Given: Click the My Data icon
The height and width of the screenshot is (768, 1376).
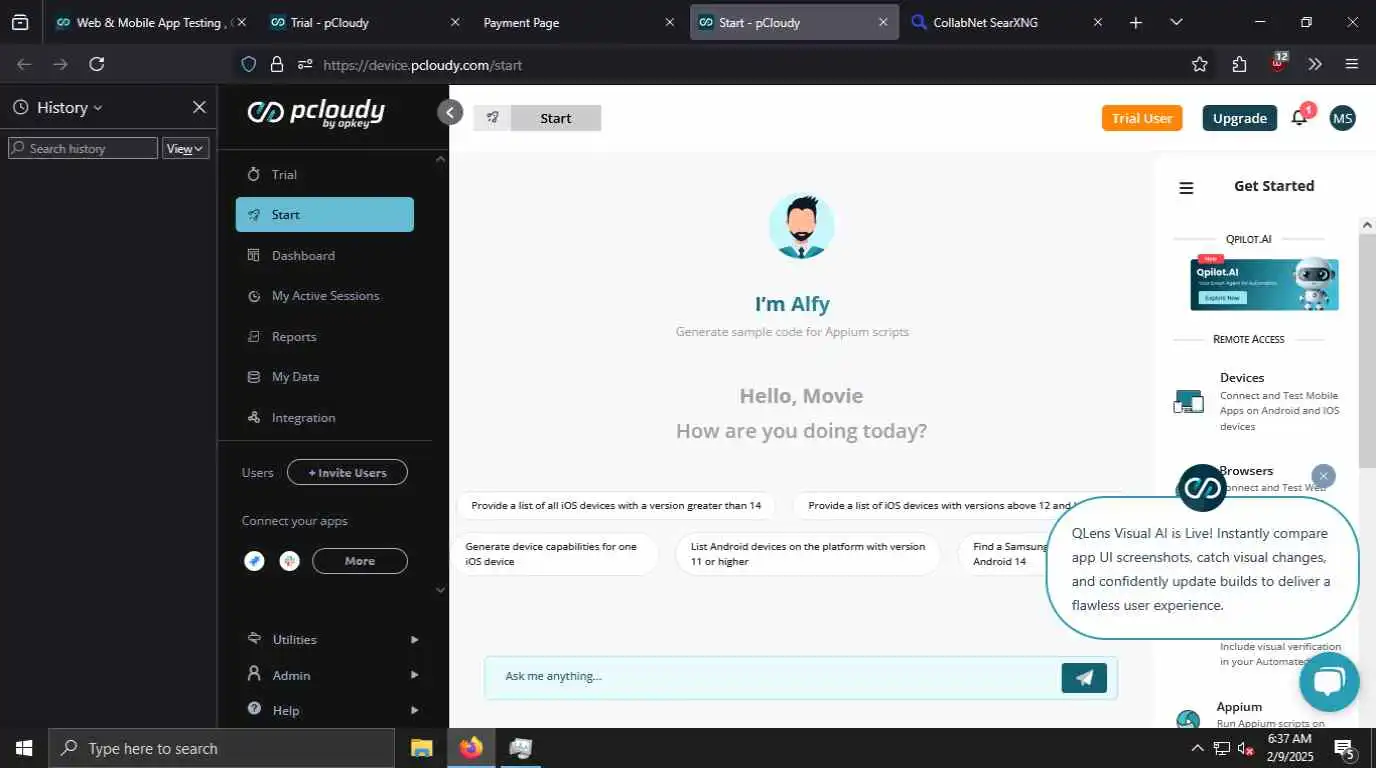Looking at the screenshot, I should [253, 377].
